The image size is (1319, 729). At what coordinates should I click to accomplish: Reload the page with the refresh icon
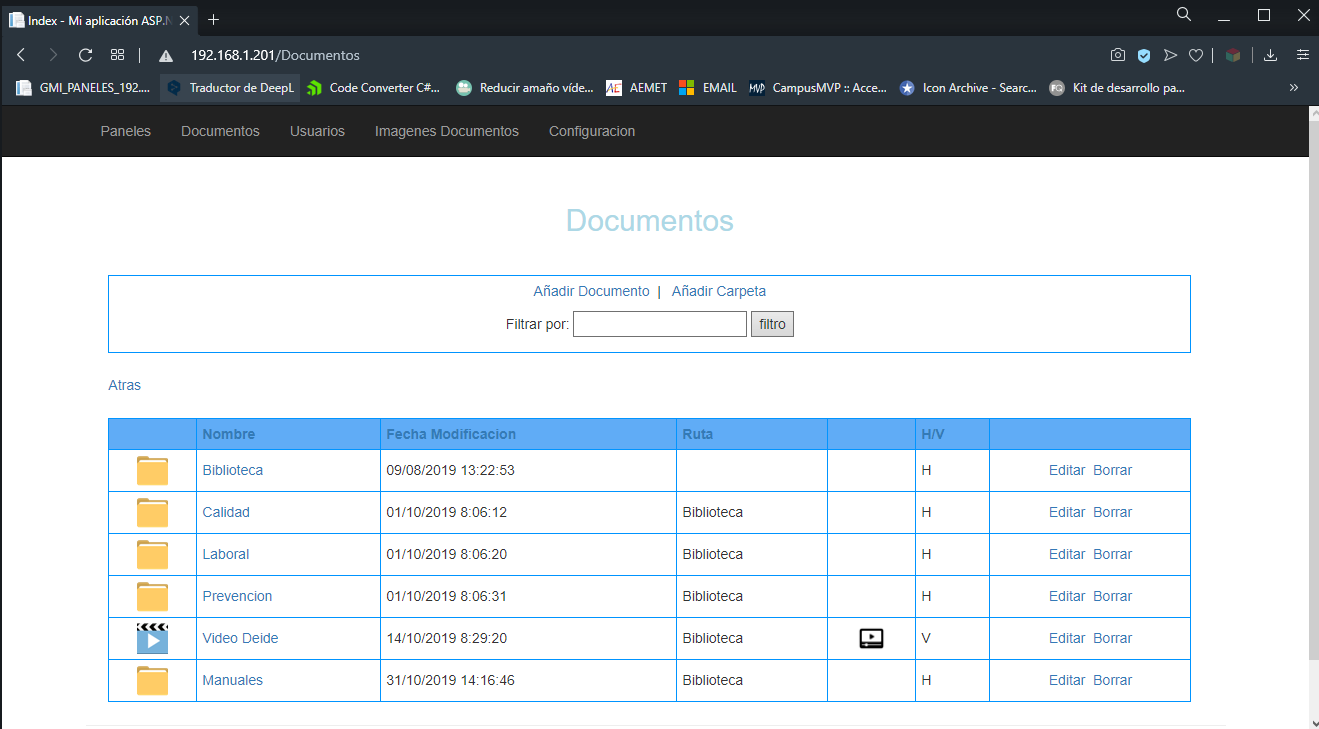coord(86,55)
